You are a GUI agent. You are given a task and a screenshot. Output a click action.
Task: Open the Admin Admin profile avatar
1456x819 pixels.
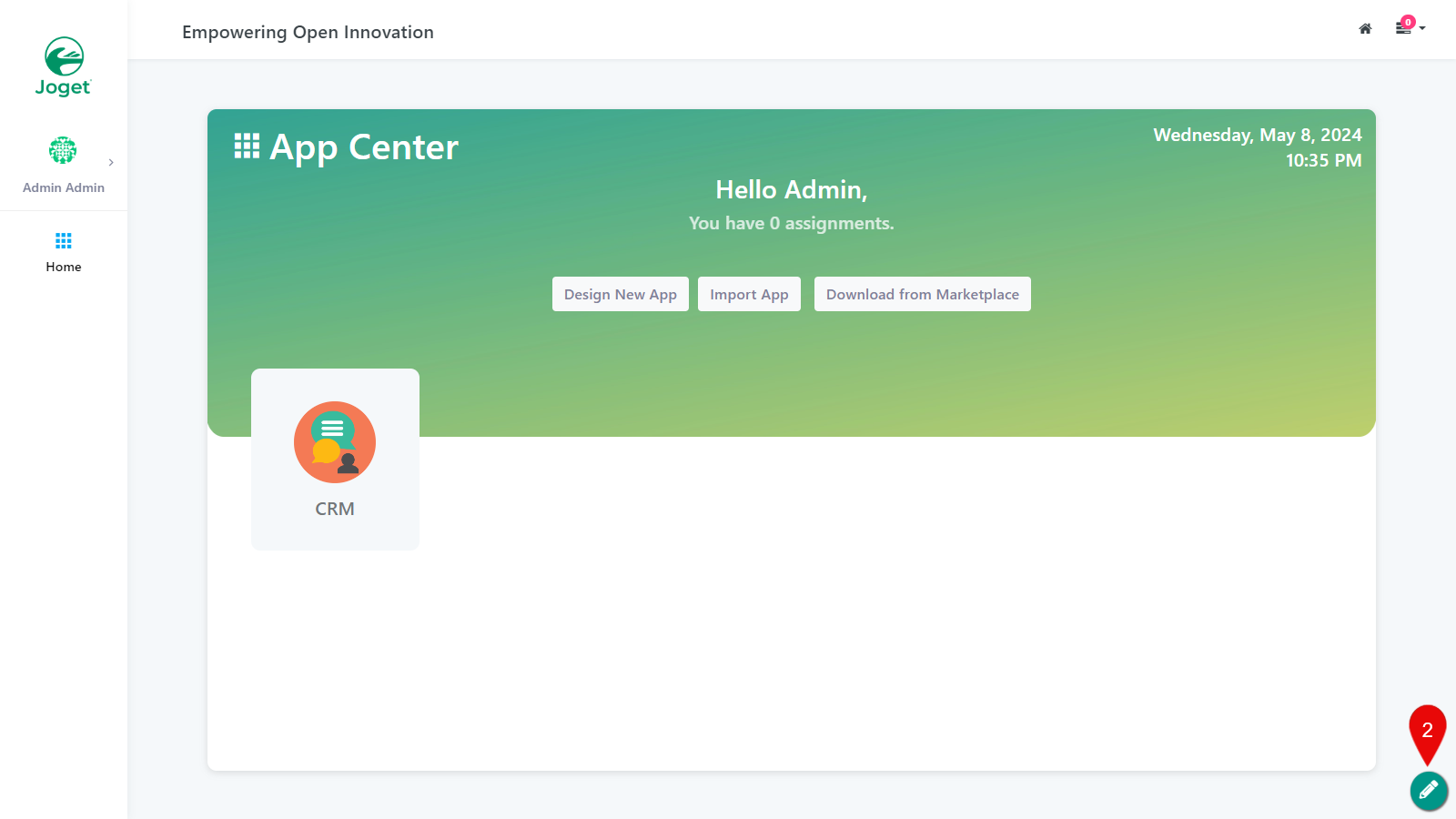63,150
